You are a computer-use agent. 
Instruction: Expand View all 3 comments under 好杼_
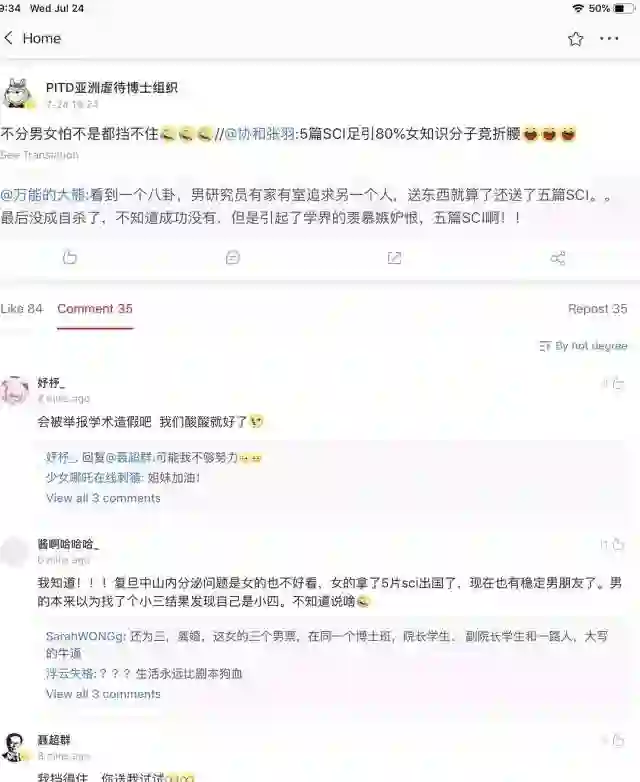click(x=103, y=498)
